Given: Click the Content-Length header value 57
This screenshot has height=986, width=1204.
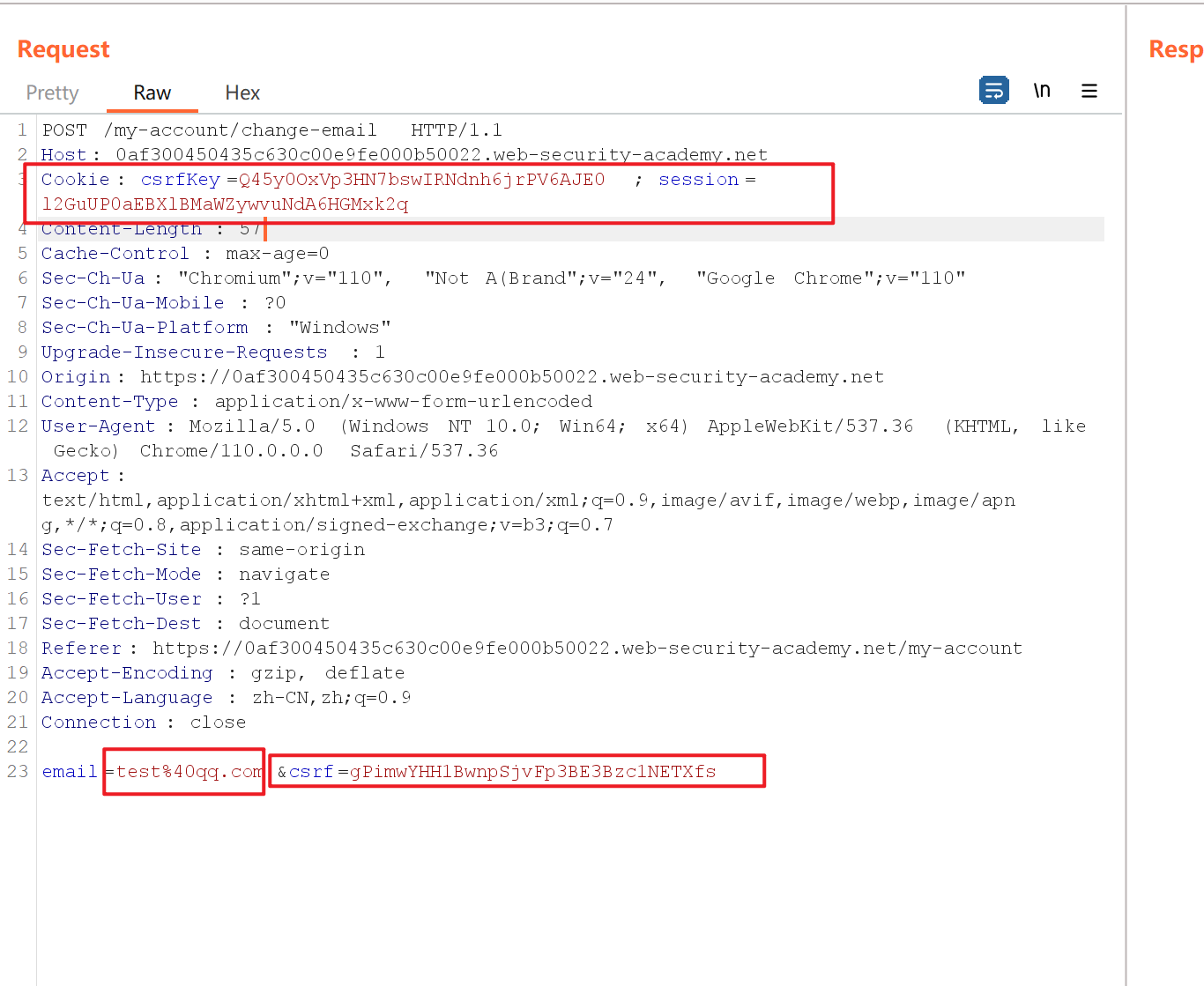Looking at the screenshot, I should click(x=252, y=228).
